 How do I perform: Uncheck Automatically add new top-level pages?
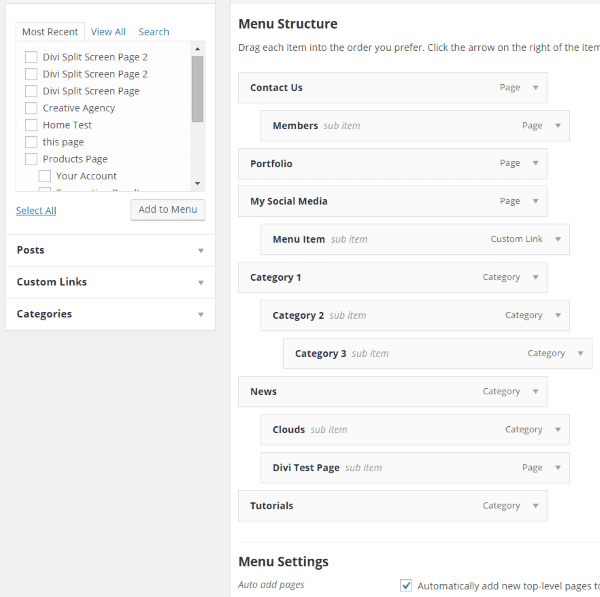(x=406, y=586)
